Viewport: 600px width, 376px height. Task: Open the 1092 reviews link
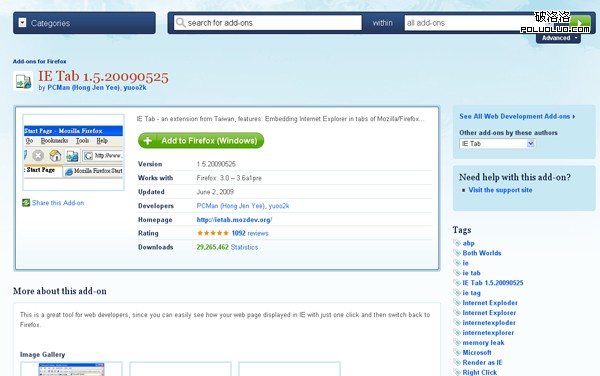250,233
